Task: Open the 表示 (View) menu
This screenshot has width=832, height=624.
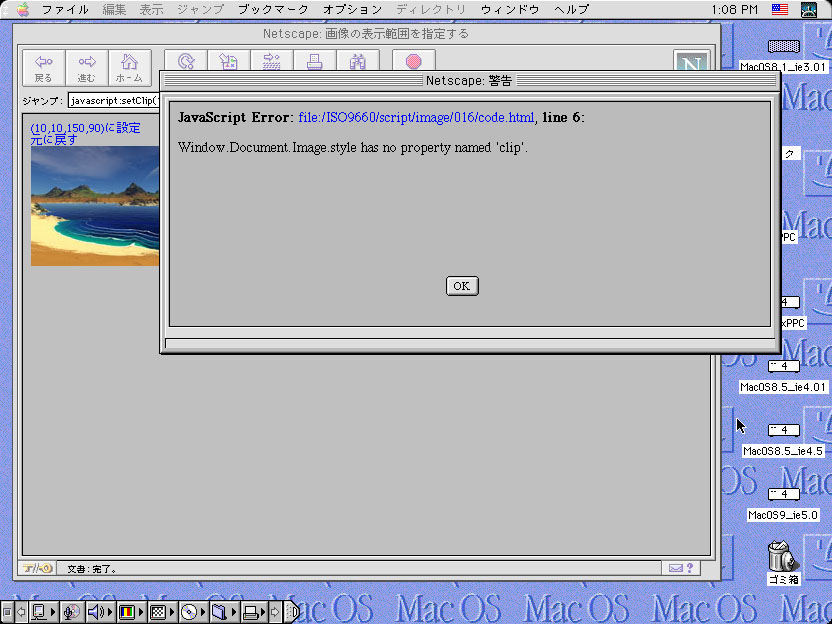Action: [151, 9]
